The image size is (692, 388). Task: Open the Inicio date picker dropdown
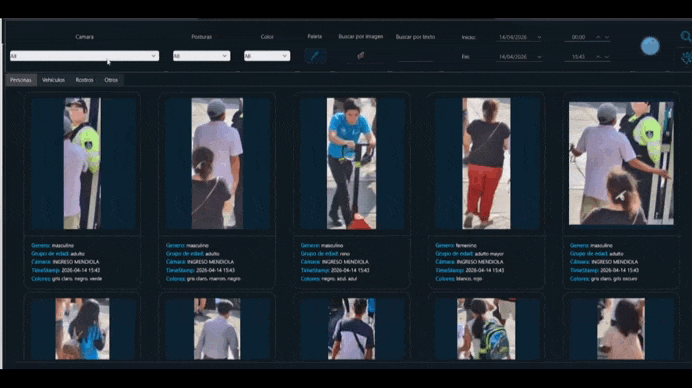point(539,38)
